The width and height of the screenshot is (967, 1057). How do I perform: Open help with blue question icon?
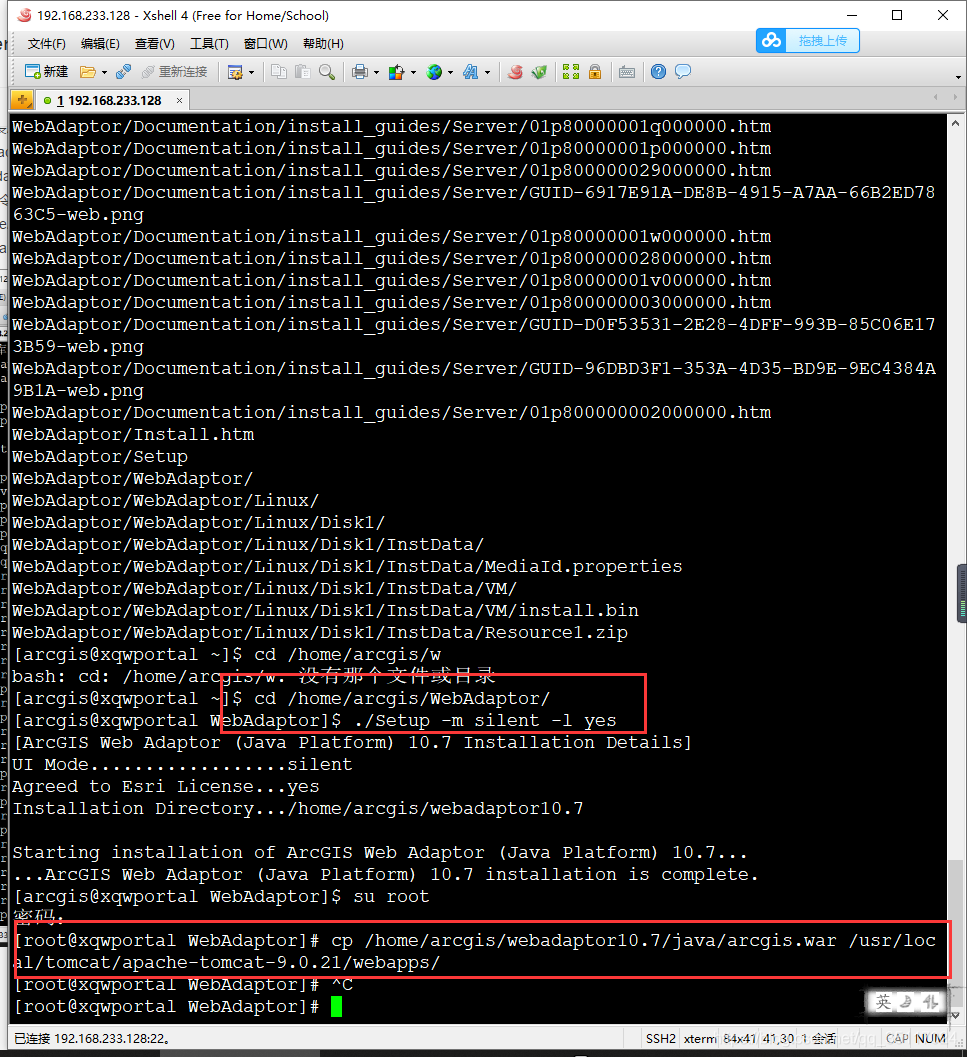[x=659, y=71]
